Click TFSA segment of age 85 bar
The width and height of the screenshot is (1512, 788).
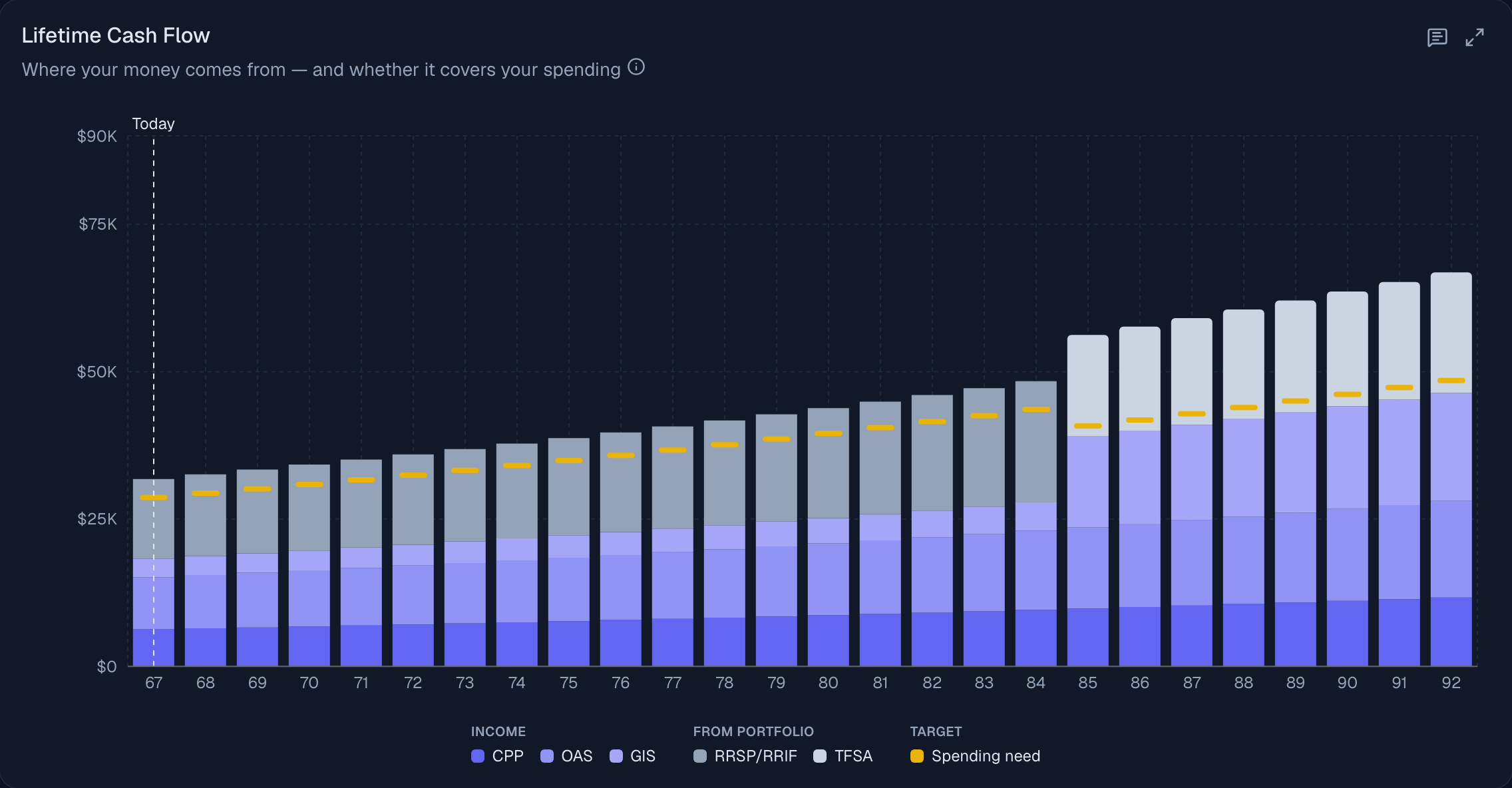tap(1088, 385)
